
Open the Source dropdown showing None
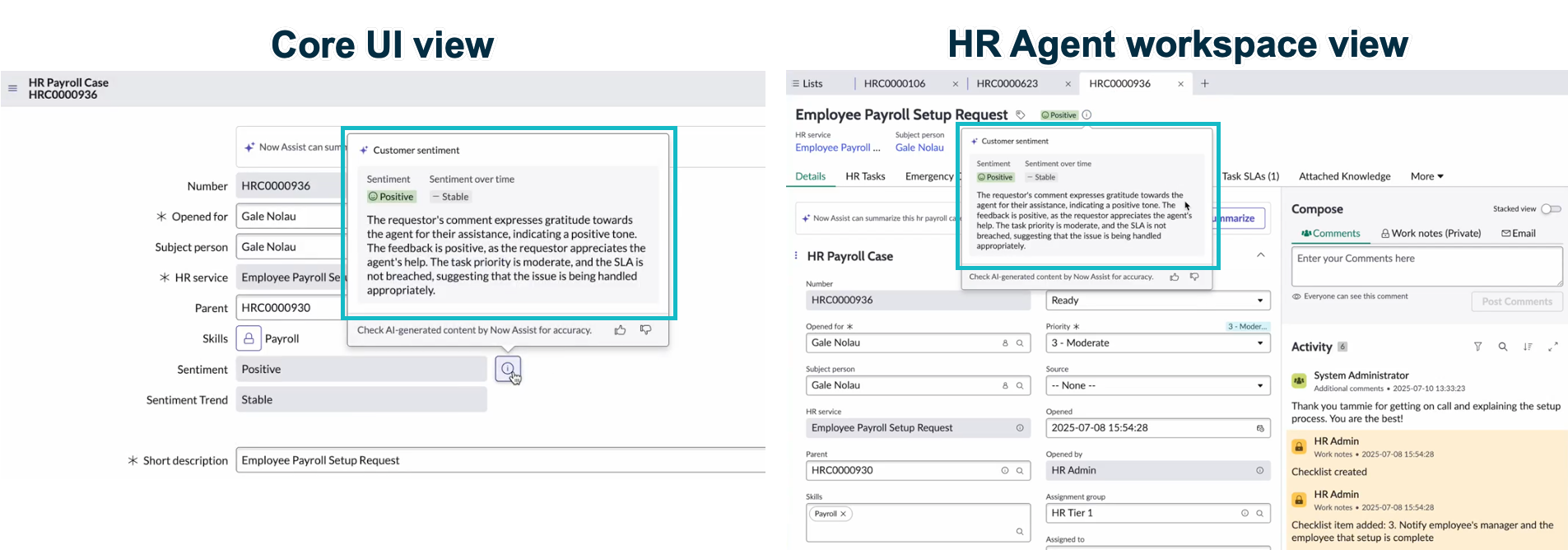pyautogui.click(x=1157, y=385)
